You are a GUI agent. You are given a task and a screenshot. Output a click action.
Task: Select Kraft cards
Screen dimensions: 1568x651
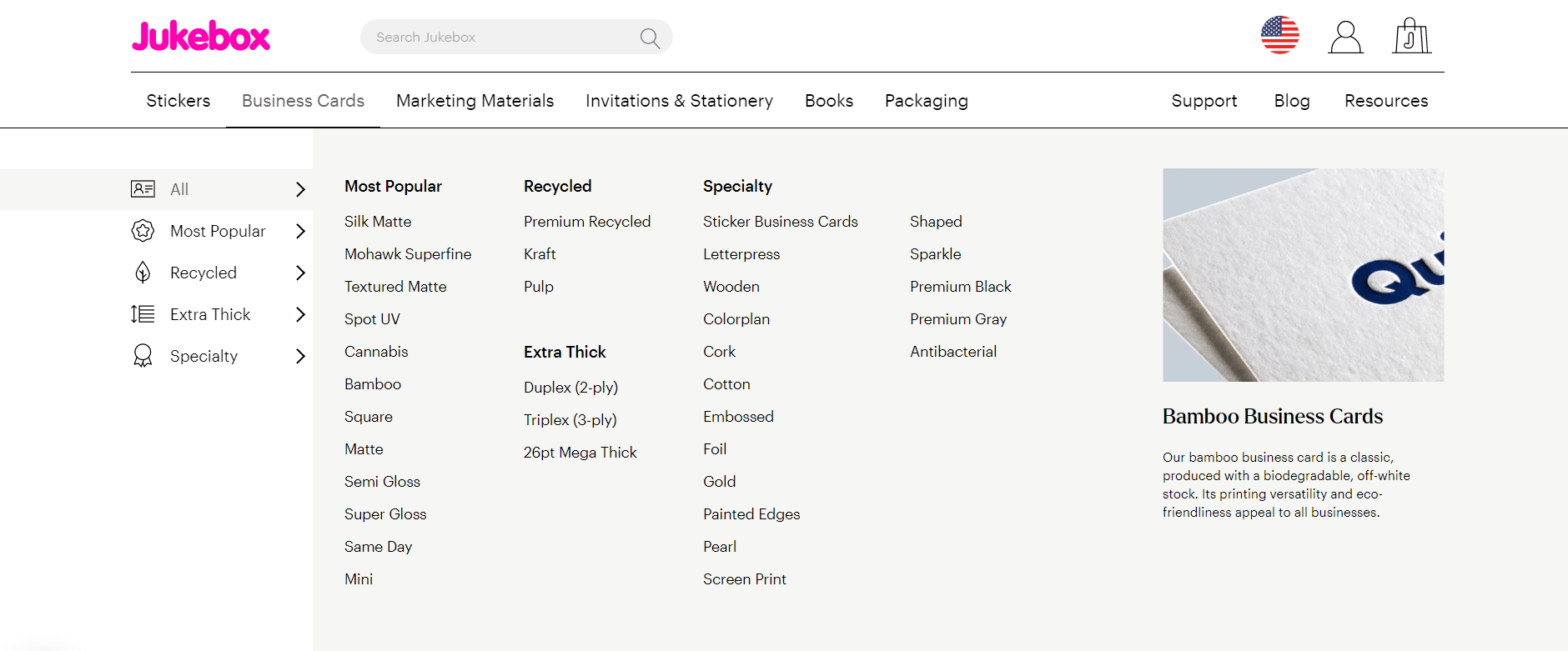(x=540, y=254)
